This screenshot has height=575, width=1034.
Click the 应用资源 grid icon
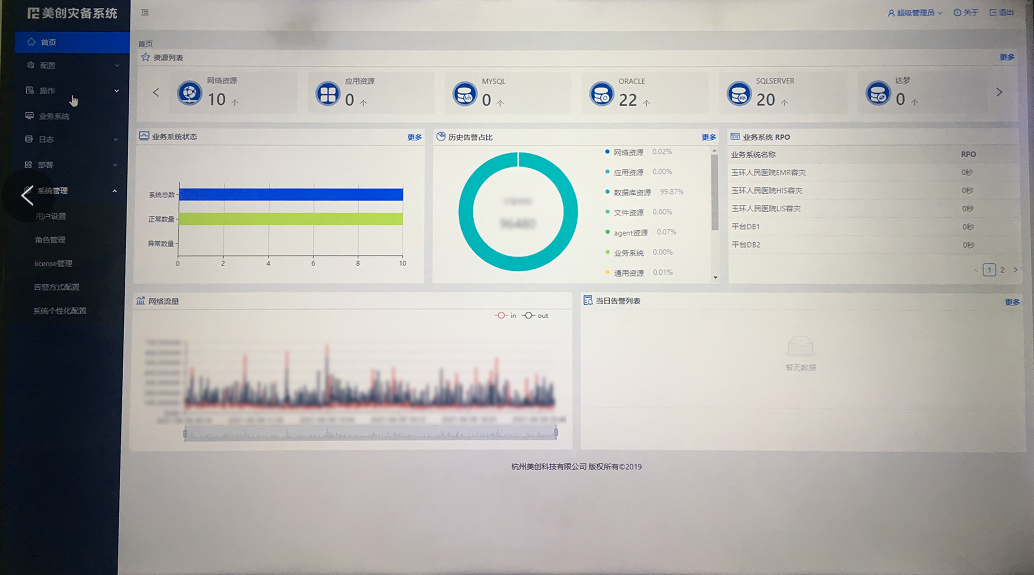coord(328,94)
